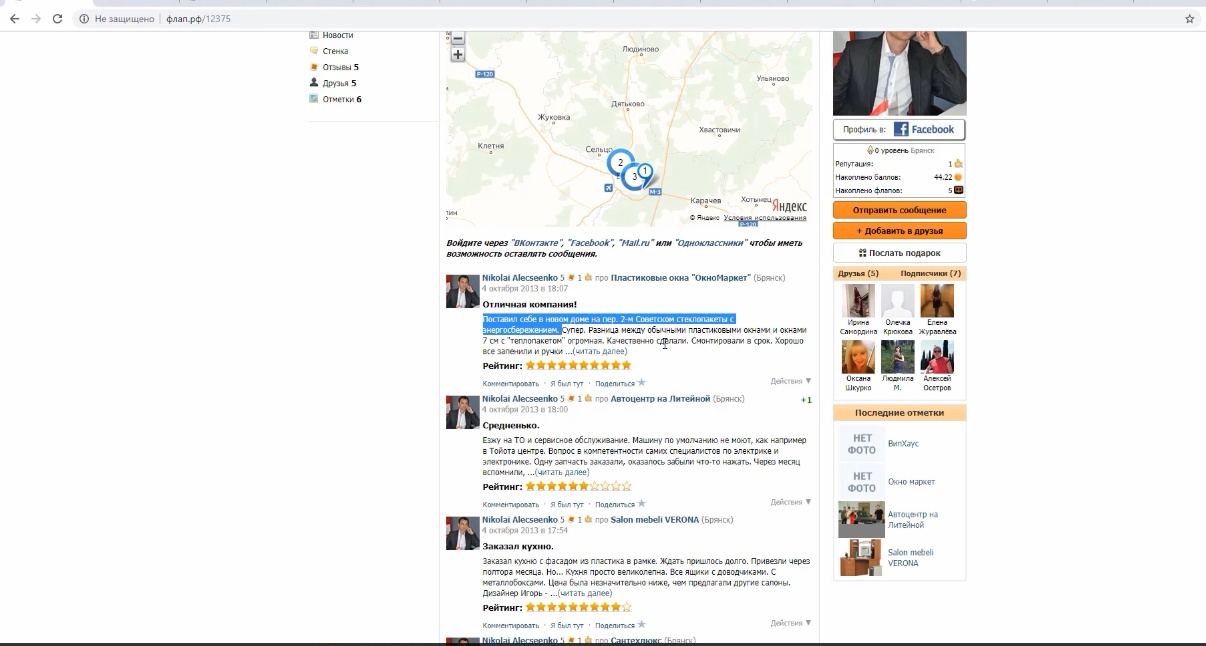Click Комментировать under Отличная компания review
1206x646 pixels.
coord(511,383)
